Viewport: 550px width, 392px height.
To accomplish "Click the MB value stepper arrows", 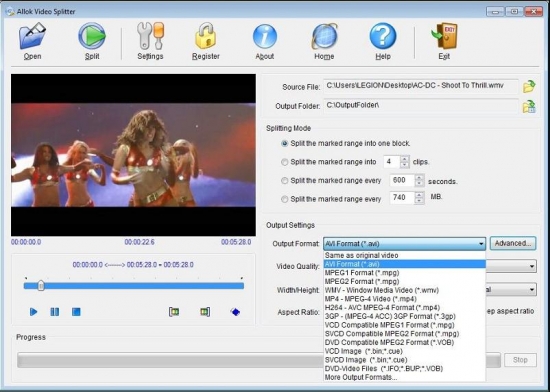I will pos(419,198).
